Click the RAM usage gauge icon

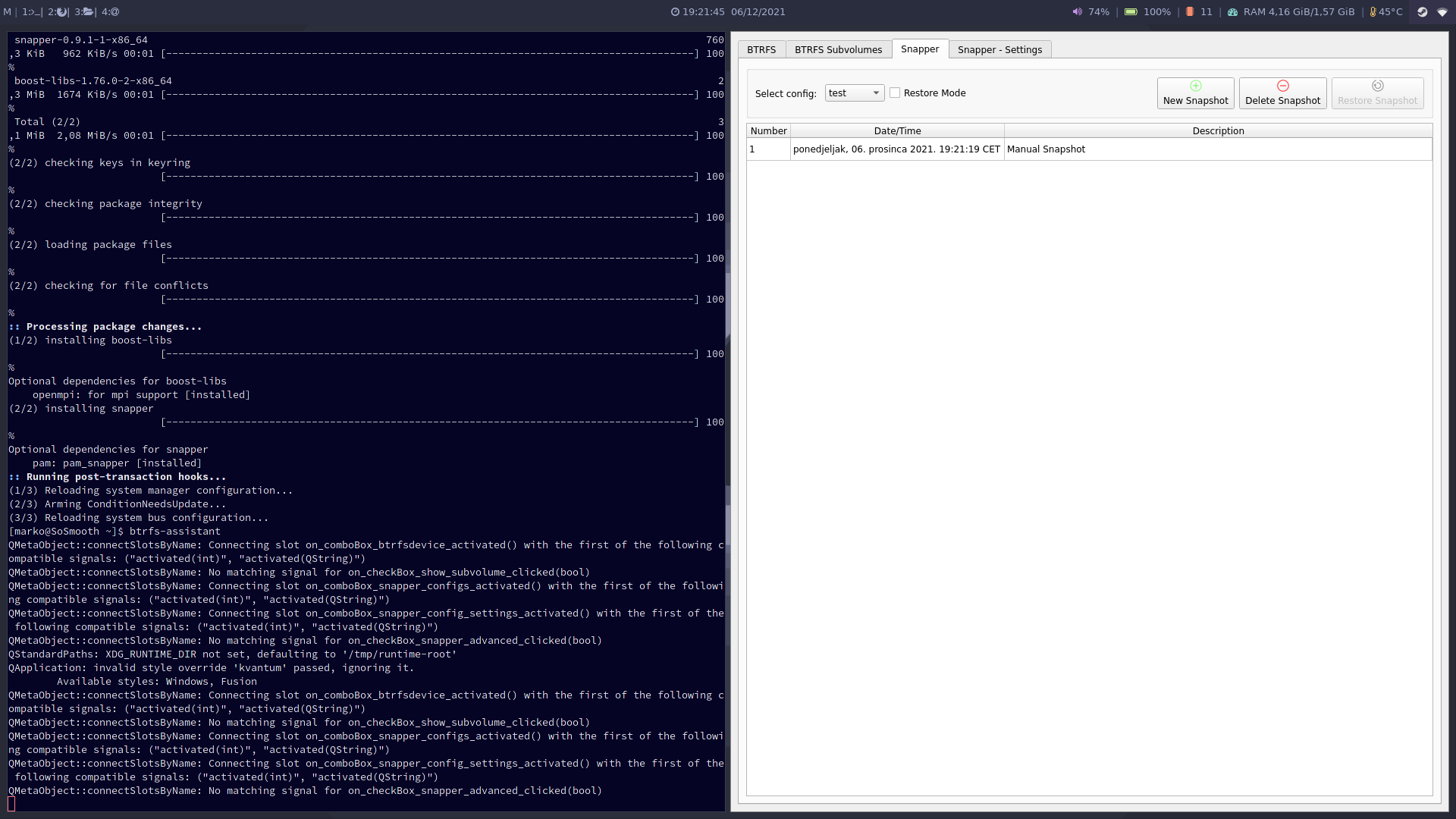coord(1232,12)
